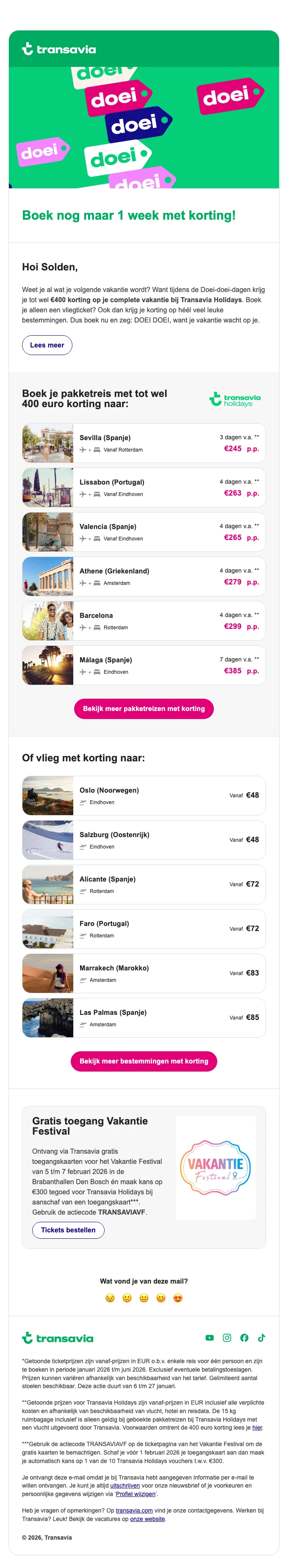Open the Transavia YouTube channel icon

click(x=210, y=1337)
